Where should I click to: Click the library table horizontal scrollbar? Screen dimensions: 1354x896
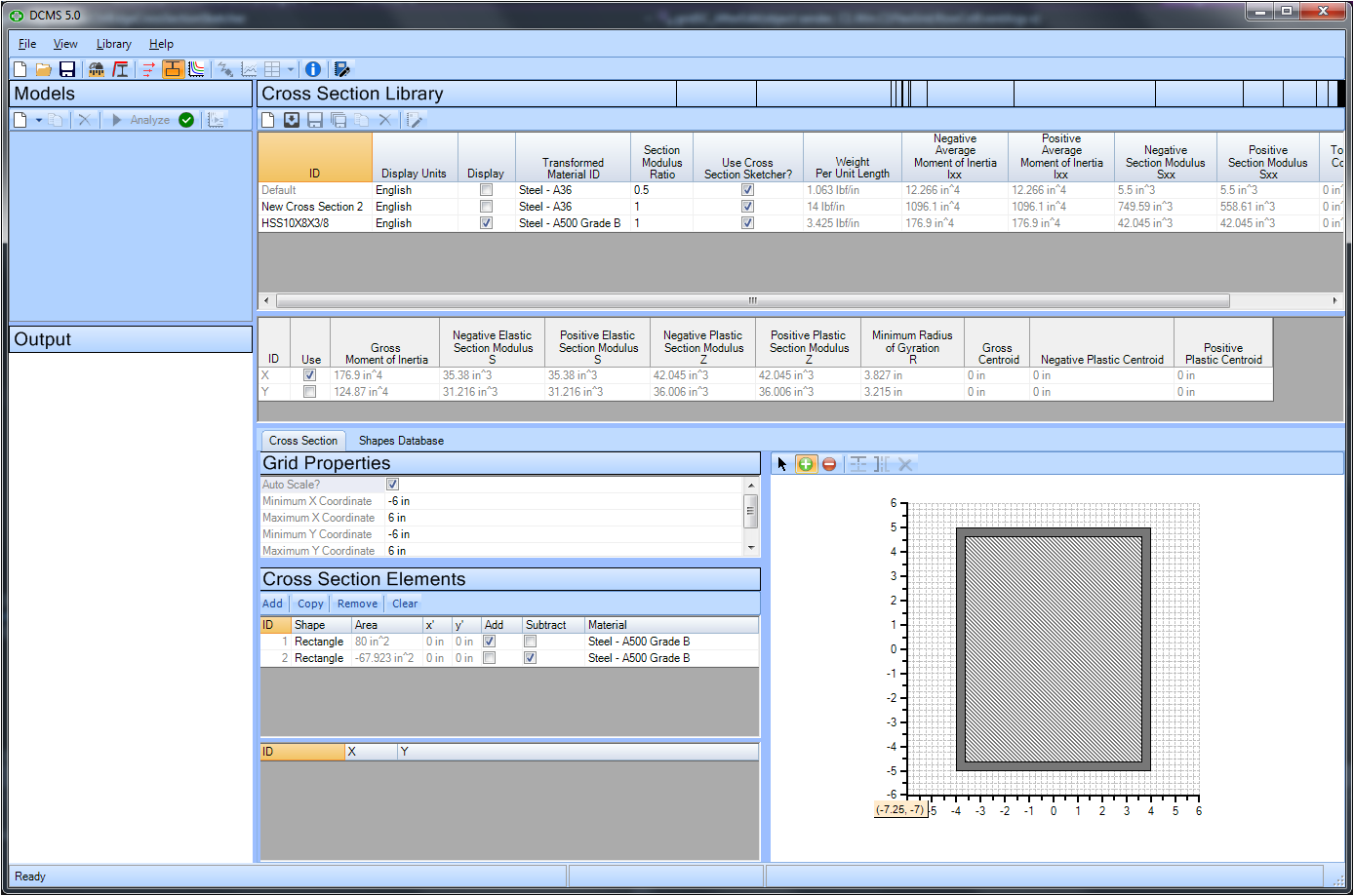pyautogui.click(x=752, y=300)
